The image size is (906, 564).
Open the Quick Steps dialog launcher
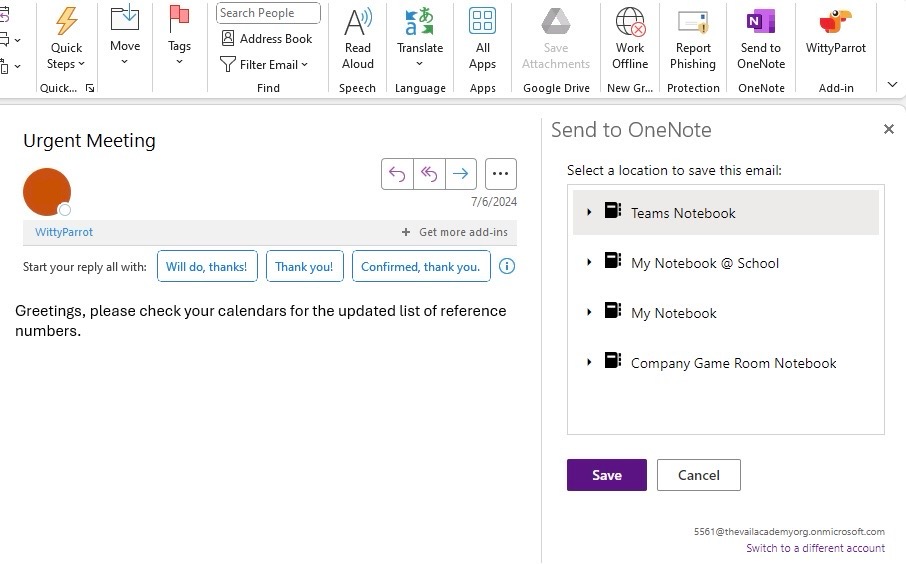coord(90,88)
